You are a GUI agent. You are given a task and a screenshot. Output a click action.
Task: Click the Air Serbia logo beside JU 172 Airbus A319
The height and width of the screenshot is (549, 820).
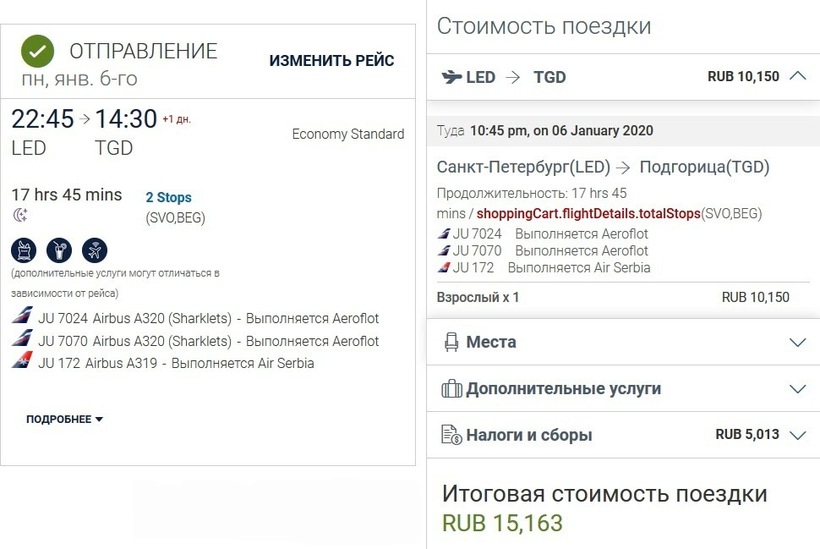coord(22,363)
